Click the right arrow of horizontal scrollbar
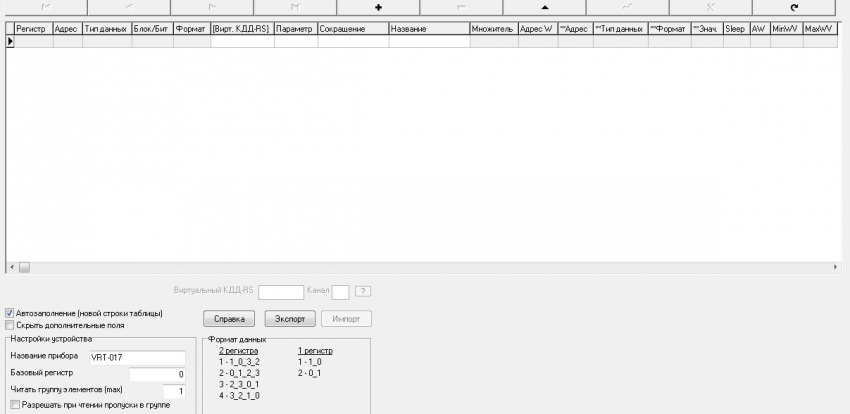 (836, 267)
